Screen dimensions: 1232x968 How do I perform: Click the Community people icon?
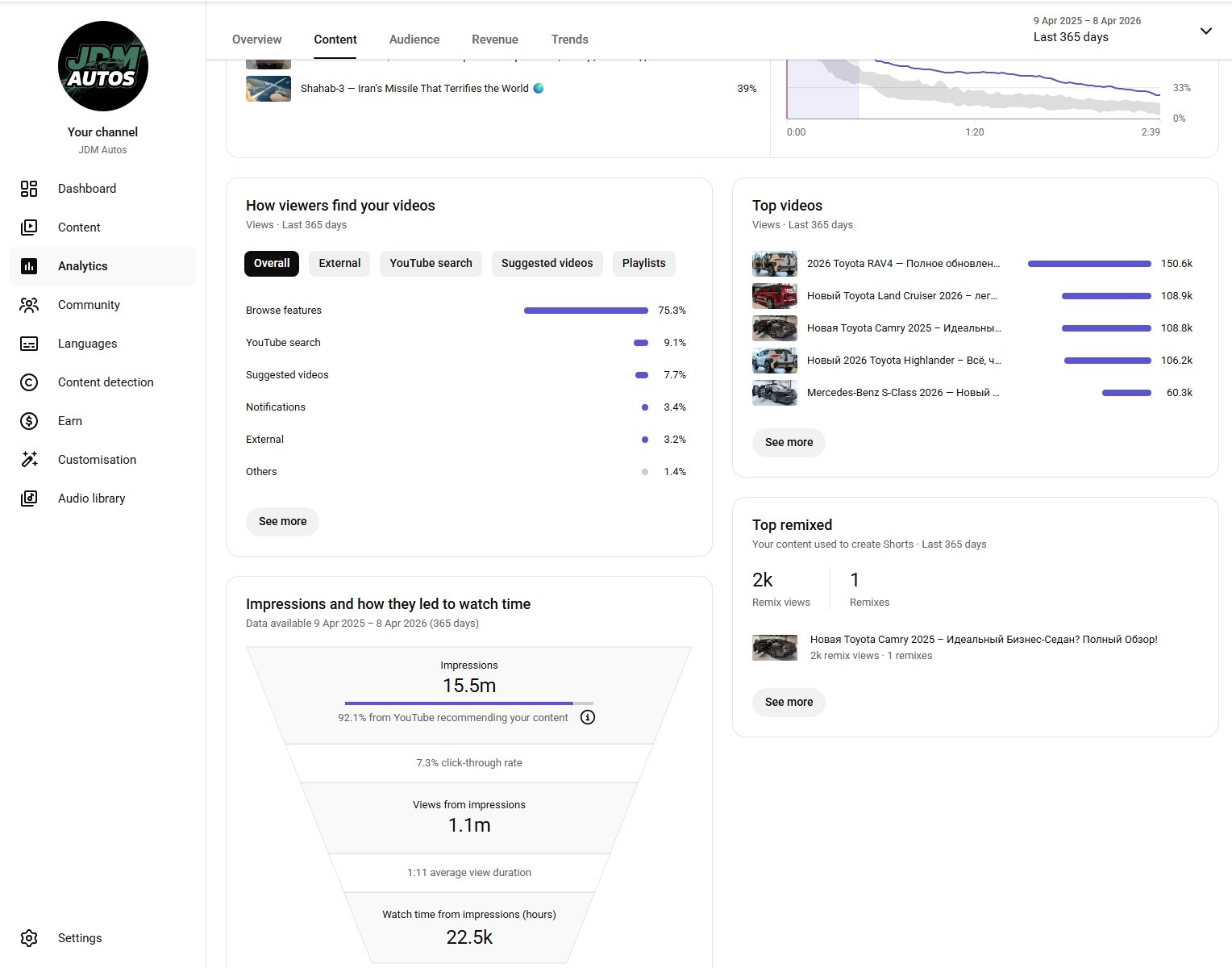pos(29,305)
